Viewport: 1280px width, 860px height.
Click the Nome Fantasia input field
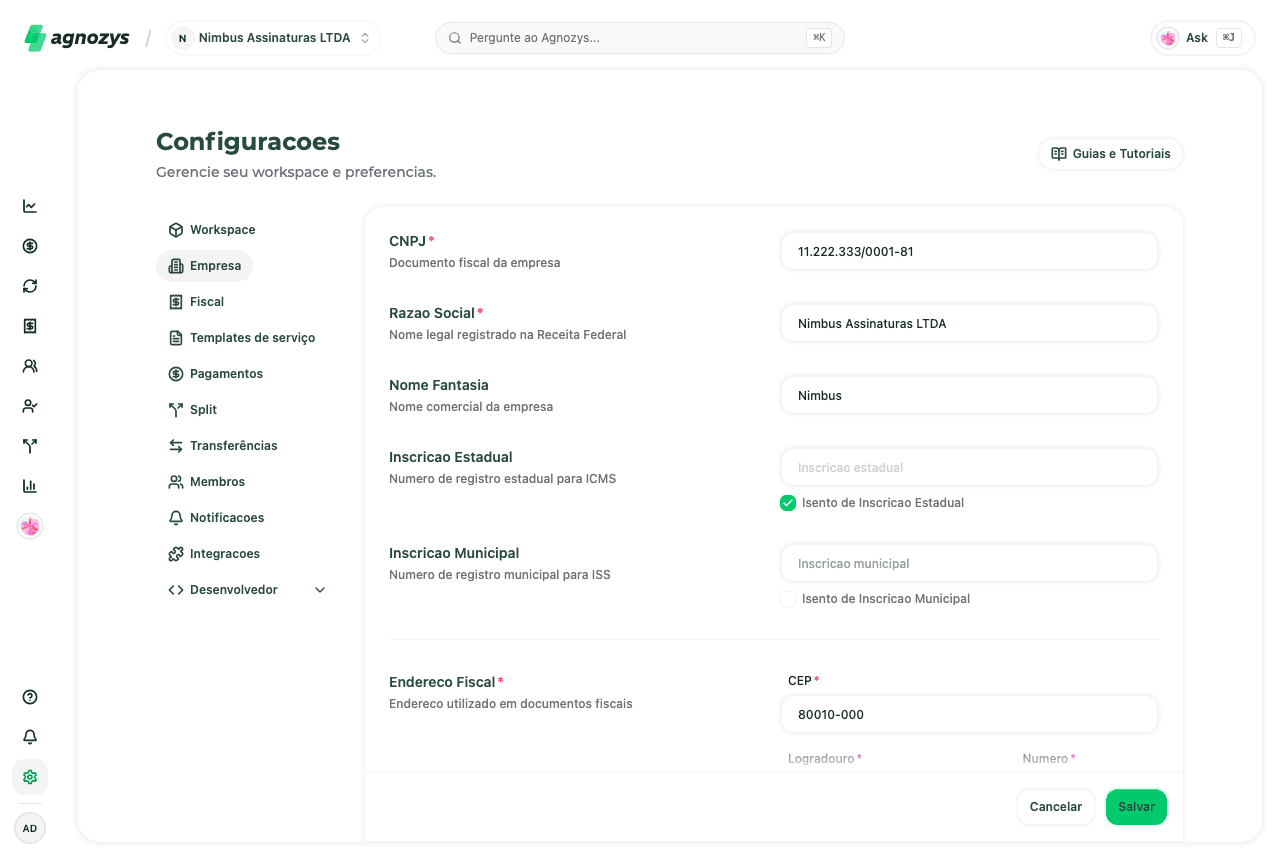[x=969, y=396]
